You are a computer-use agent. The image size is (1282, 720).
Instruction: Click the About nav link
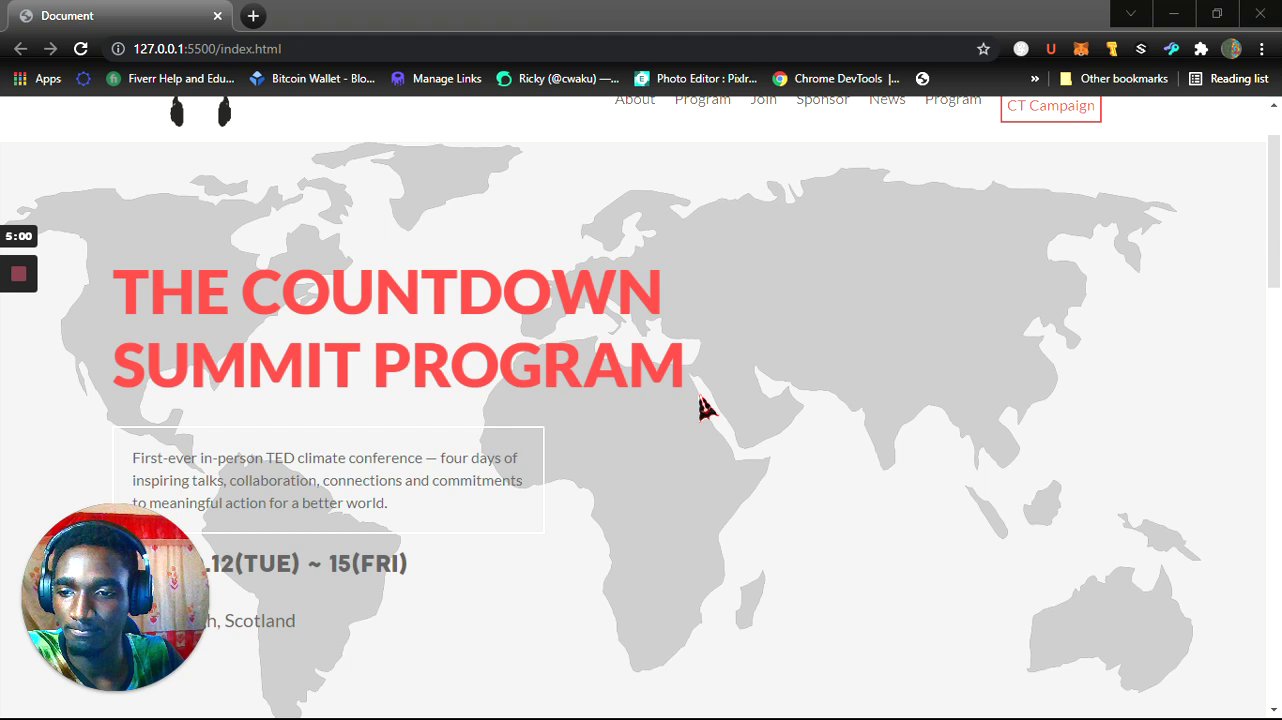point(635,101)
